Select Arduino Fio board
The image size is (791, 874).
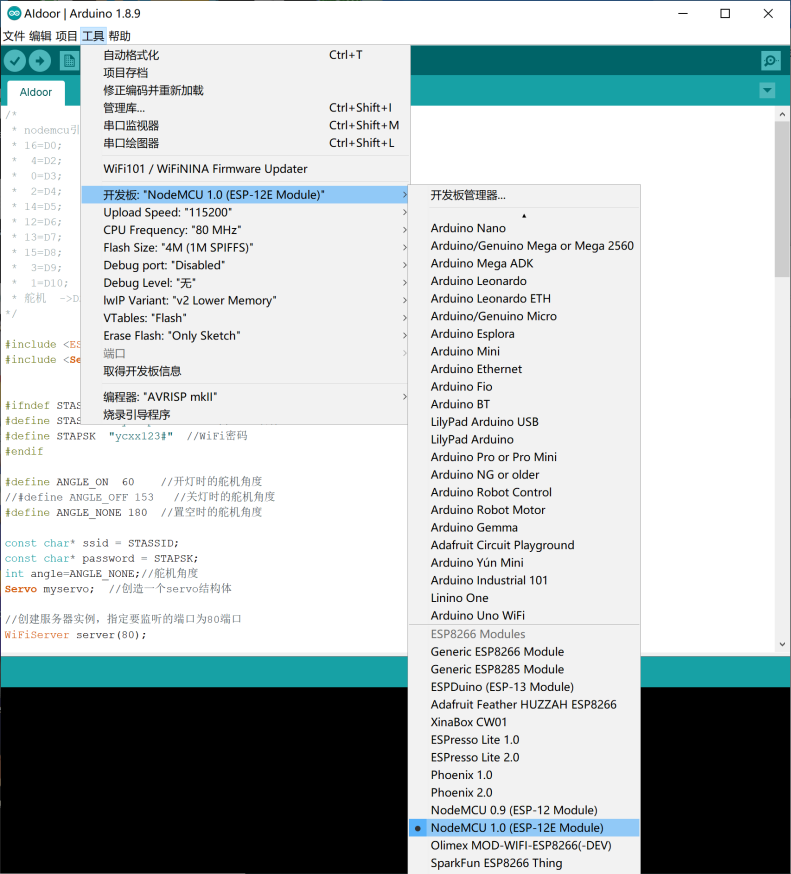pyautogui.click(x=525, y=387)
